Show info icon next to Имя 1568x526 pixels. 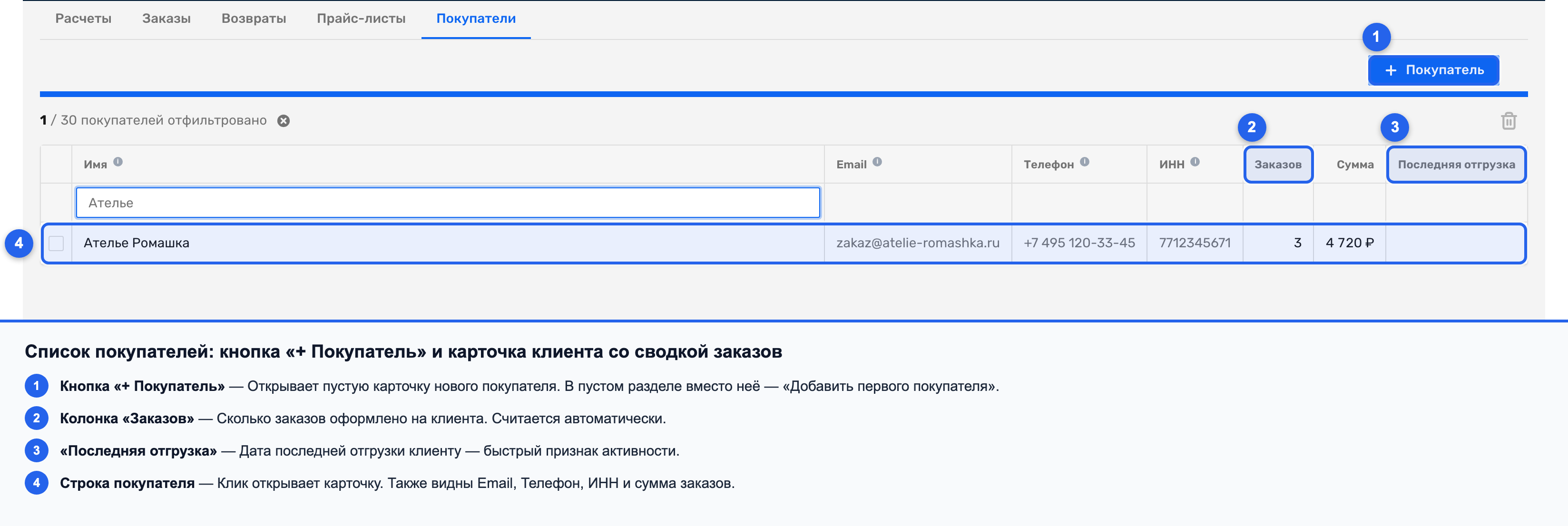pos(118,162)
